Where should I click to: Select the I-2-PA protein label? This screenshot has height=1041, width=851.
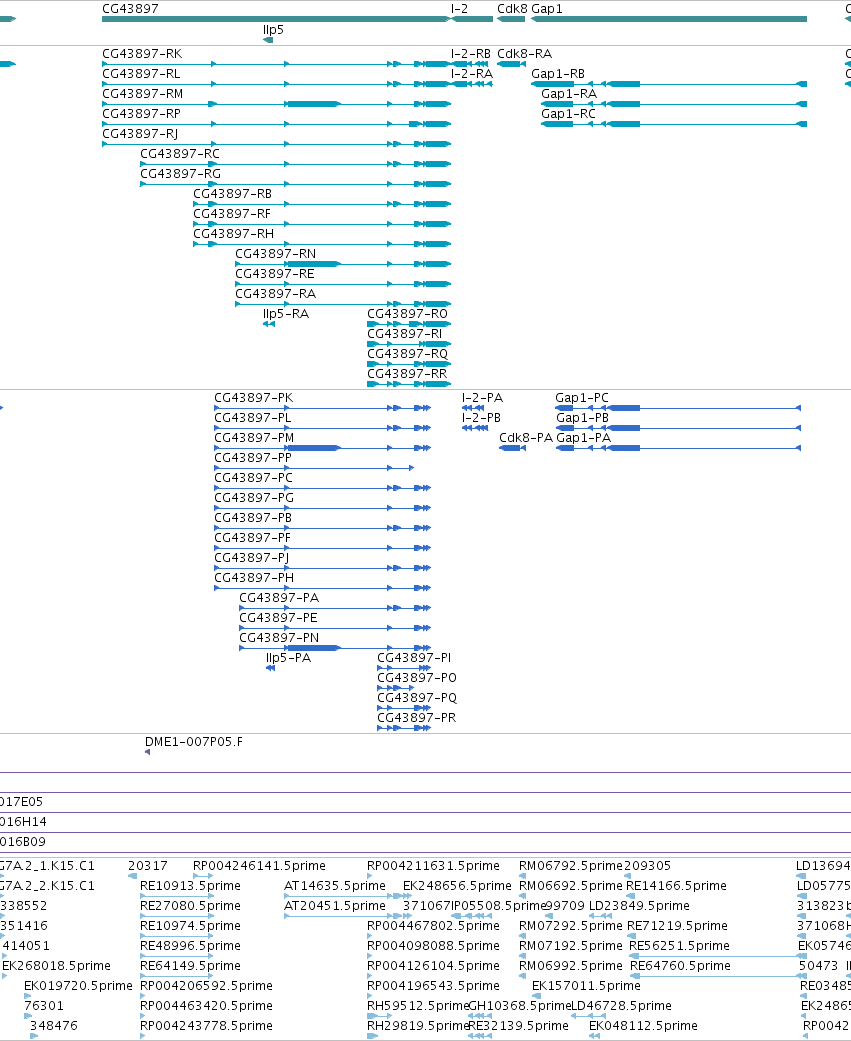(483, 398)
